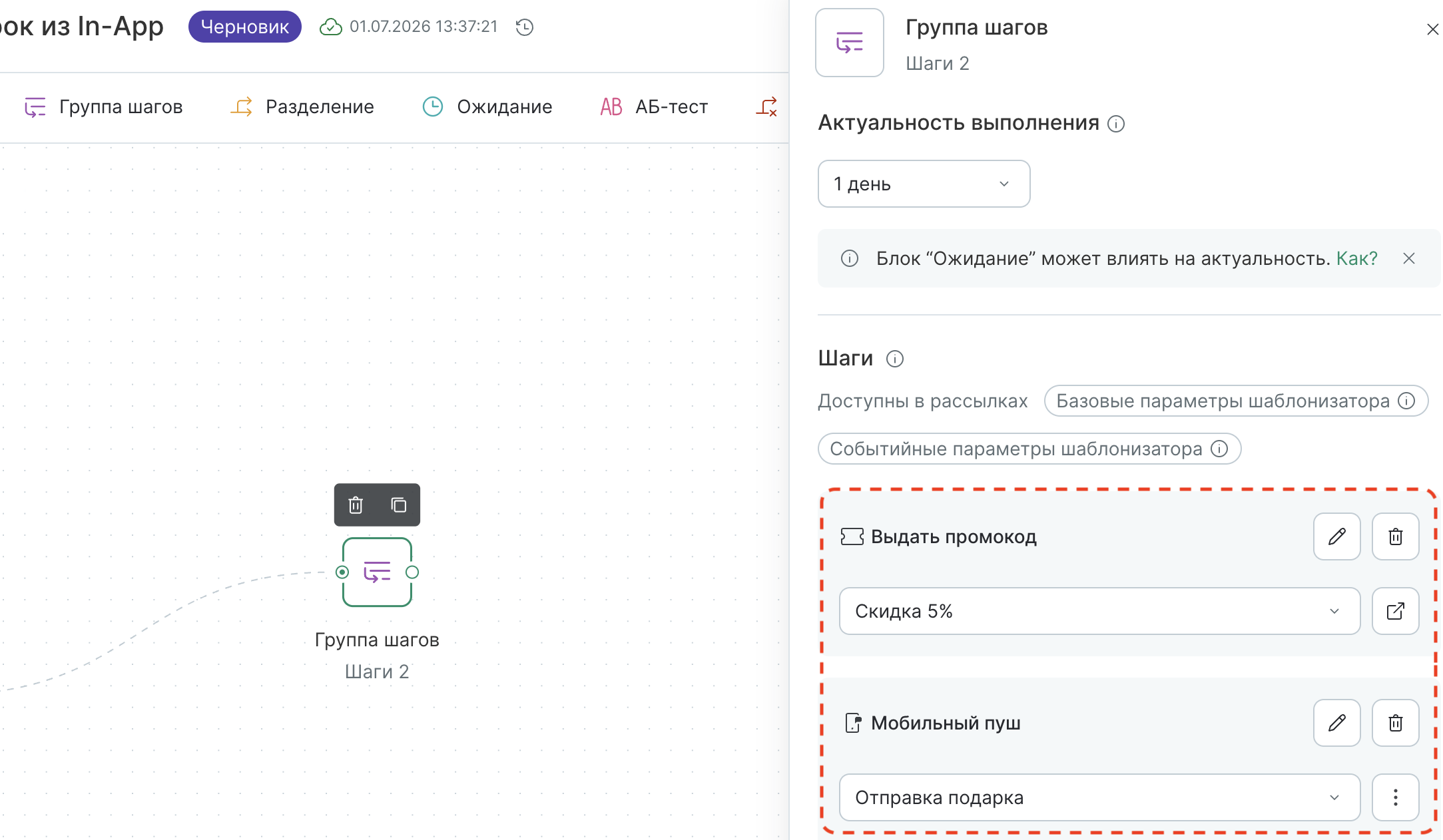Viewport: 1443px width, 840px height.
Task: Delete the Мобильный пуш step
Action: pyautogui.click(x=1396, y=723)
